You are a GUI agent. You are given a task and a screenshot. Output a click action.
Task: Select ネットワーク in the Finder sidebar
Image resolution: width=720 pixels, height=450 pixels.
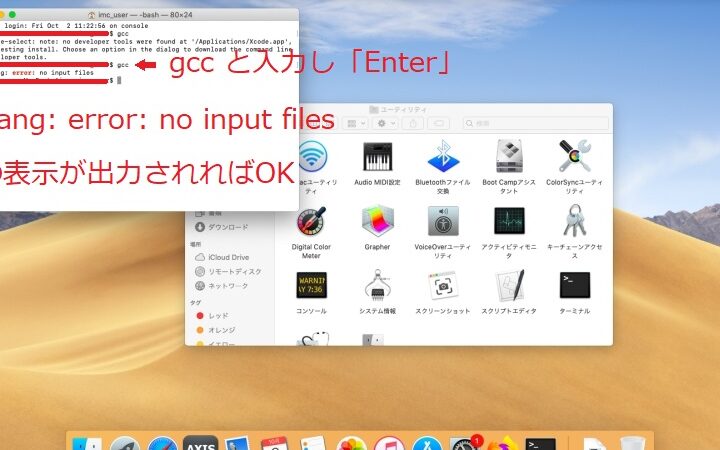pos(222,286)
